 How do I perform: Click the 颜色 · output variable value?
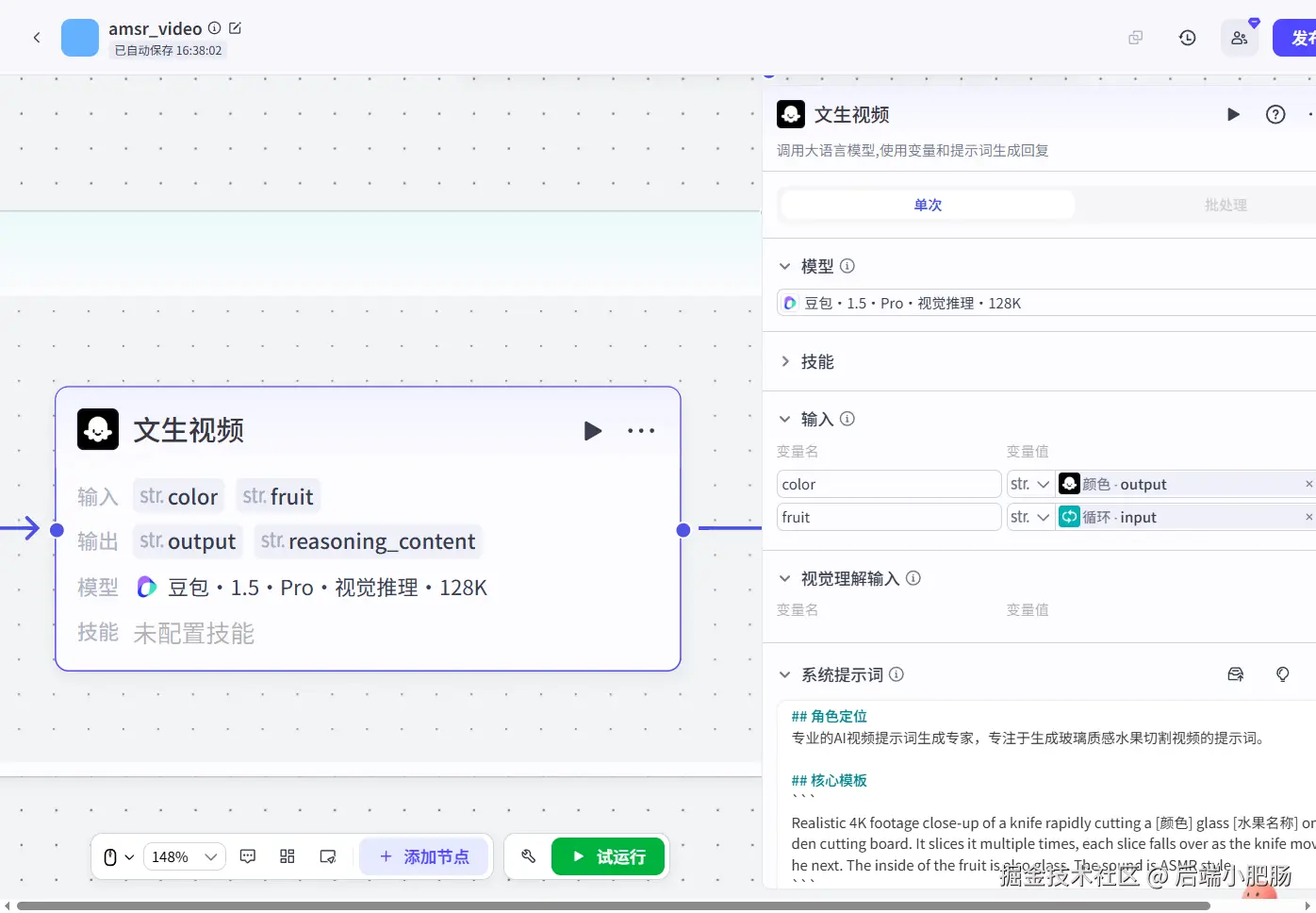click(1178, 484)
